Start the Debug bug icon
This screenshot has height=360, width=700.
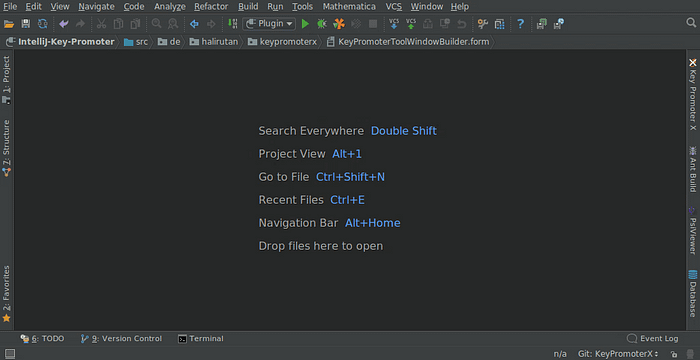point(321,24)
